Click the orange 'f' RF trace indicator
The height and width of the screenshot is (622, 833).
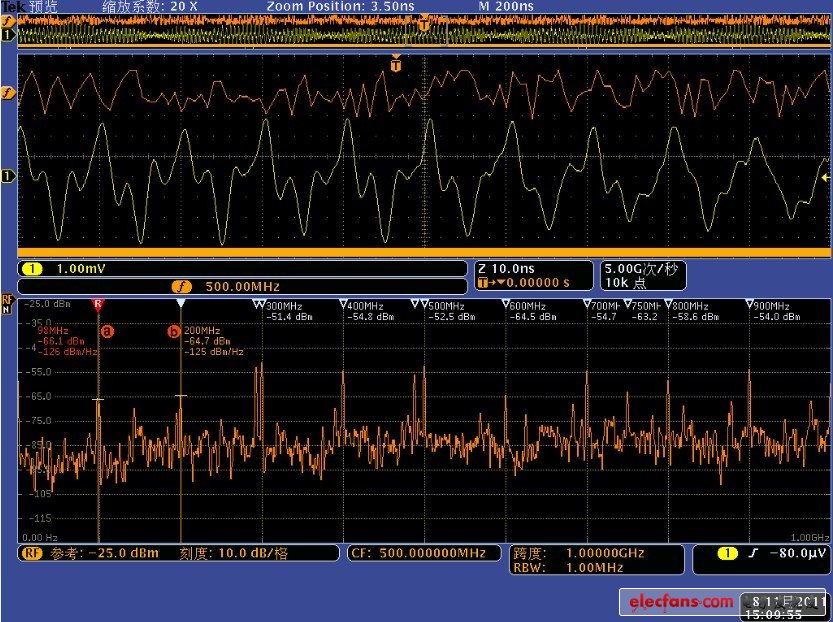pos(8,93)
